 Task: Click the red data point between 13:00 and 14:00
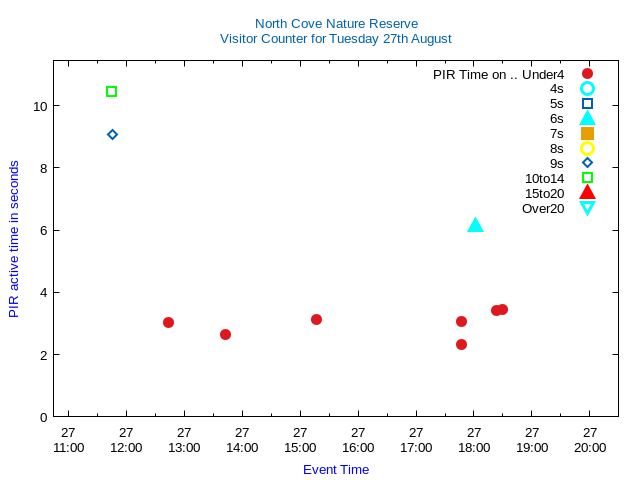(225, 334)
